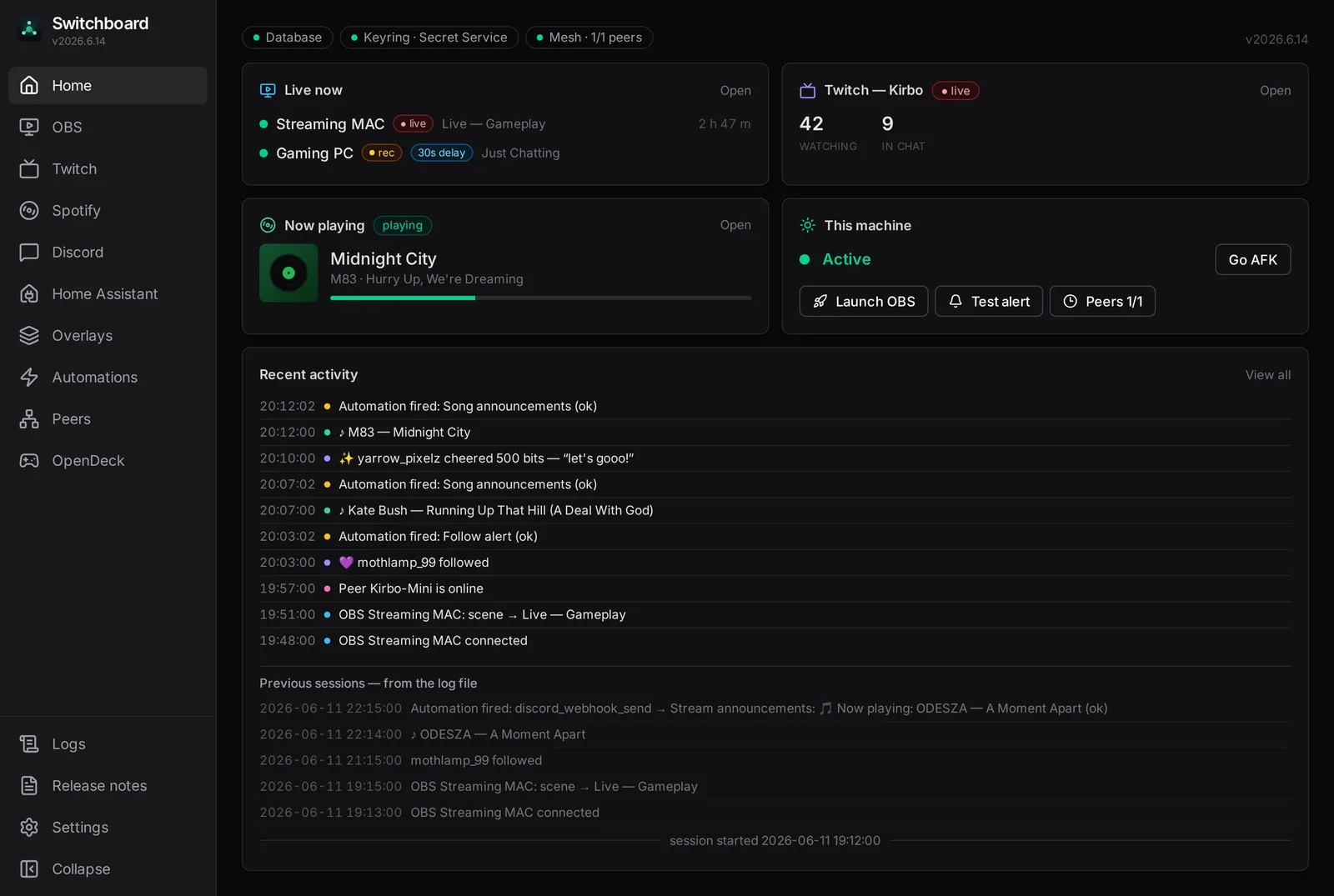
Task: Select the Spotify sidebar label
Action: point(76,210)
